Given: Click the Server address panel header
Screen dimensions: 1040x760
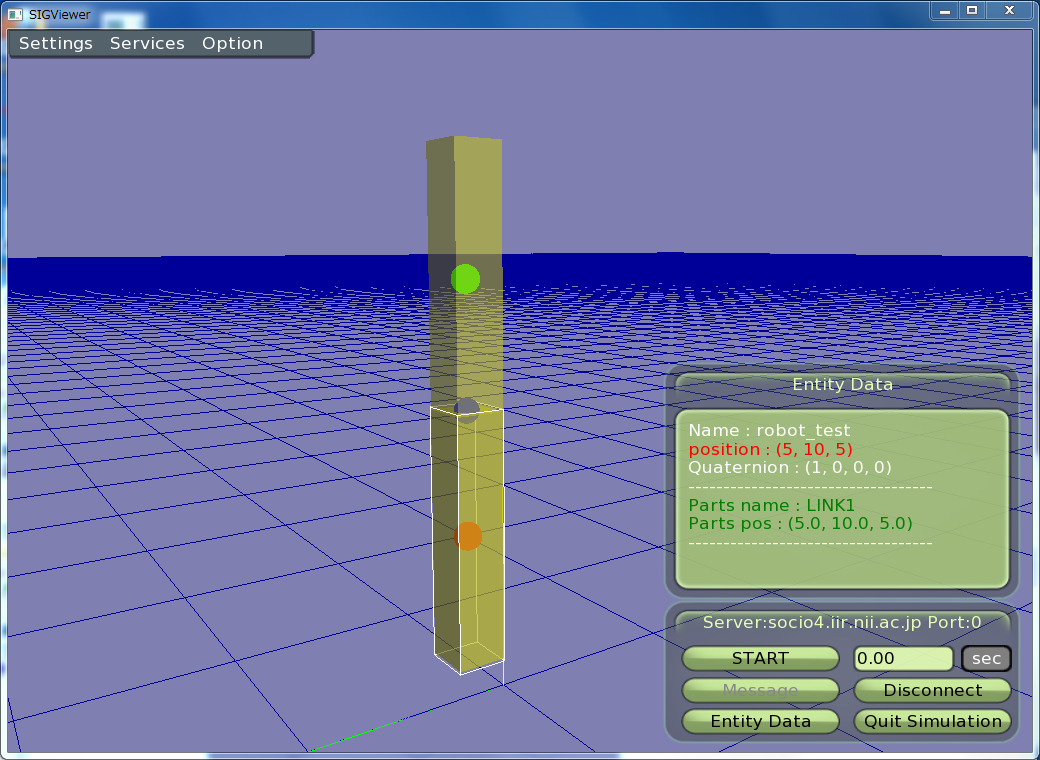Looking at the screenshot, I should click(842, 622).
